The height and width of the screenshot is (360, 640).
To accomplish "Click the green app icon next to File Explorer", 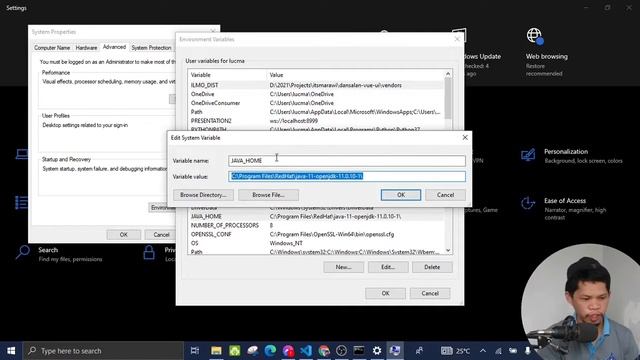I will coord(234,351).
